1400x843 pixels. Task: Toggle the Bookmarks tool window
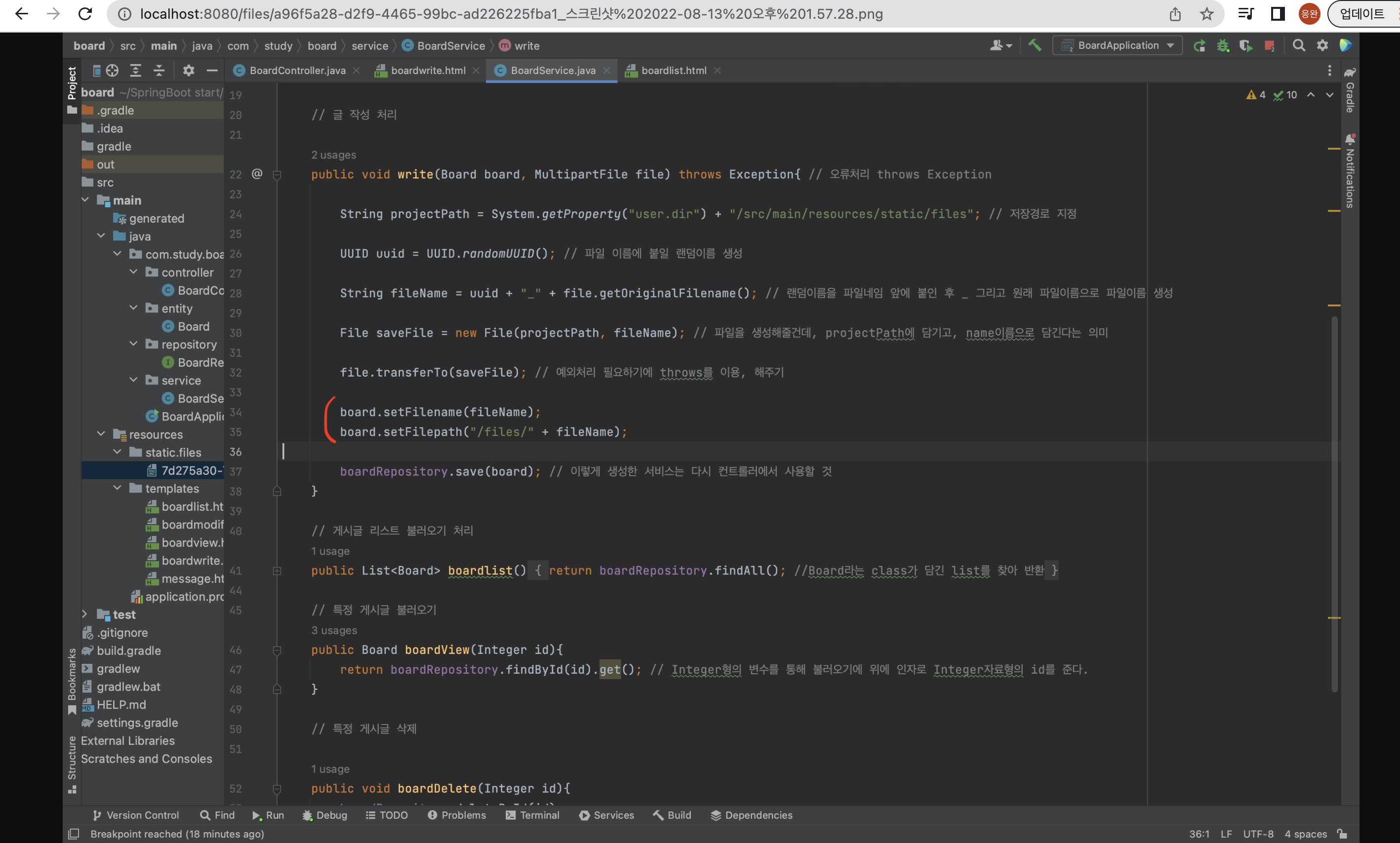pyautogui.click(x=72, y=679)
